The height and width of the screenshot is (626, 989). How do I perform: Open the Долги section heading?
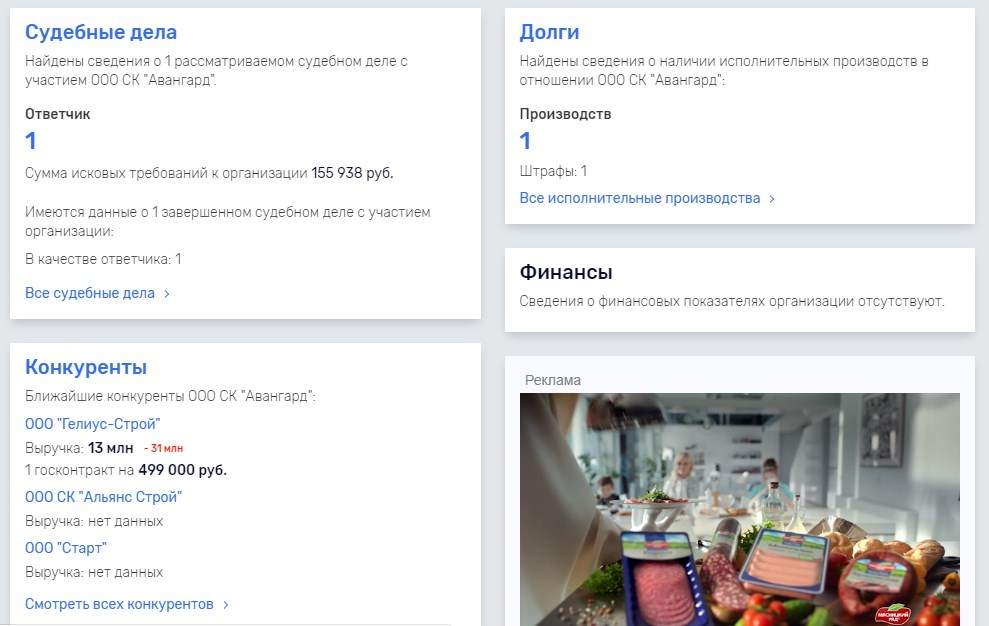549,32
